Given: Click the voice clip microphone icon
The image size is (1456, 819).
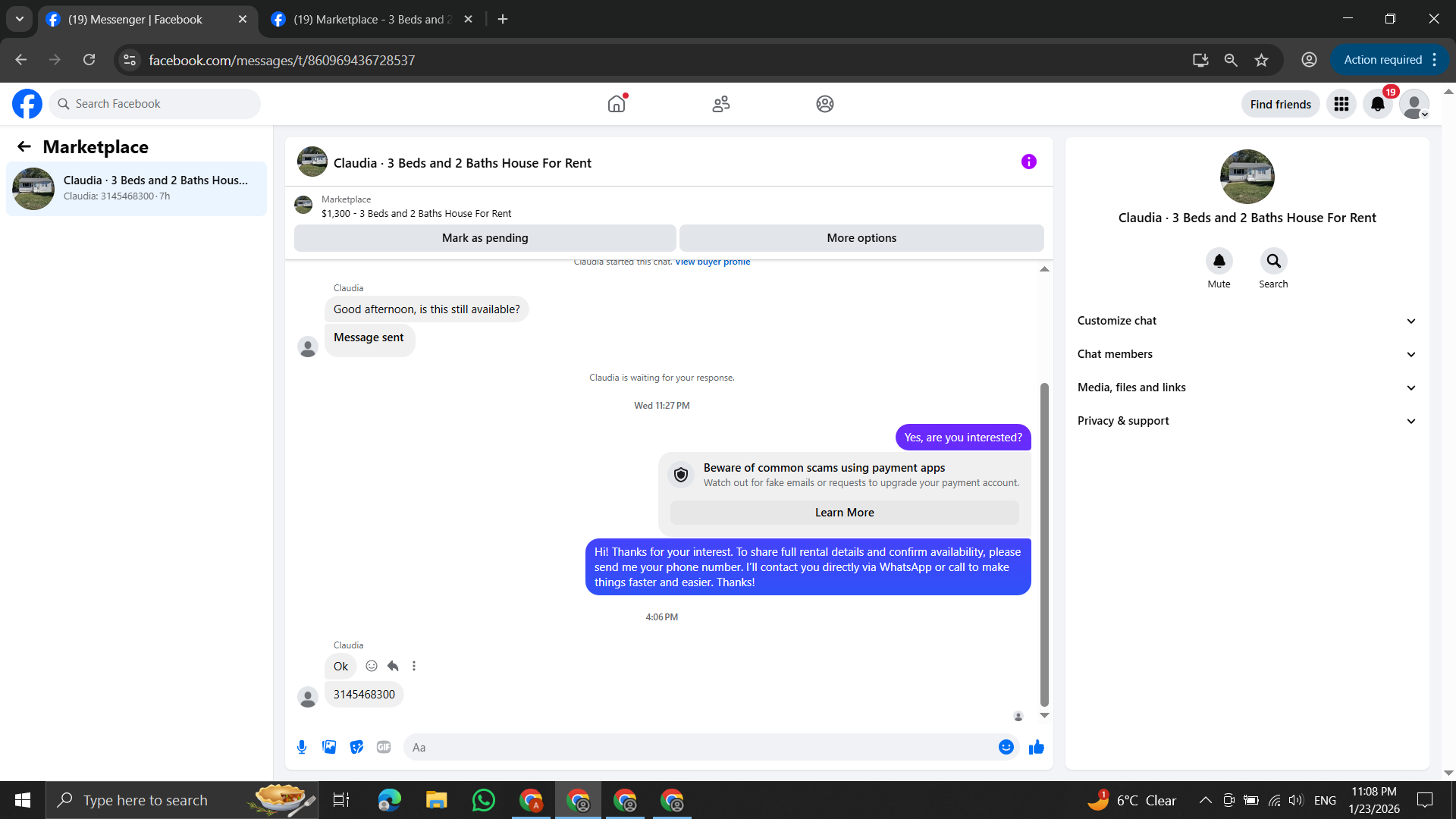Looking at the screenshot, I should (302, 747).
